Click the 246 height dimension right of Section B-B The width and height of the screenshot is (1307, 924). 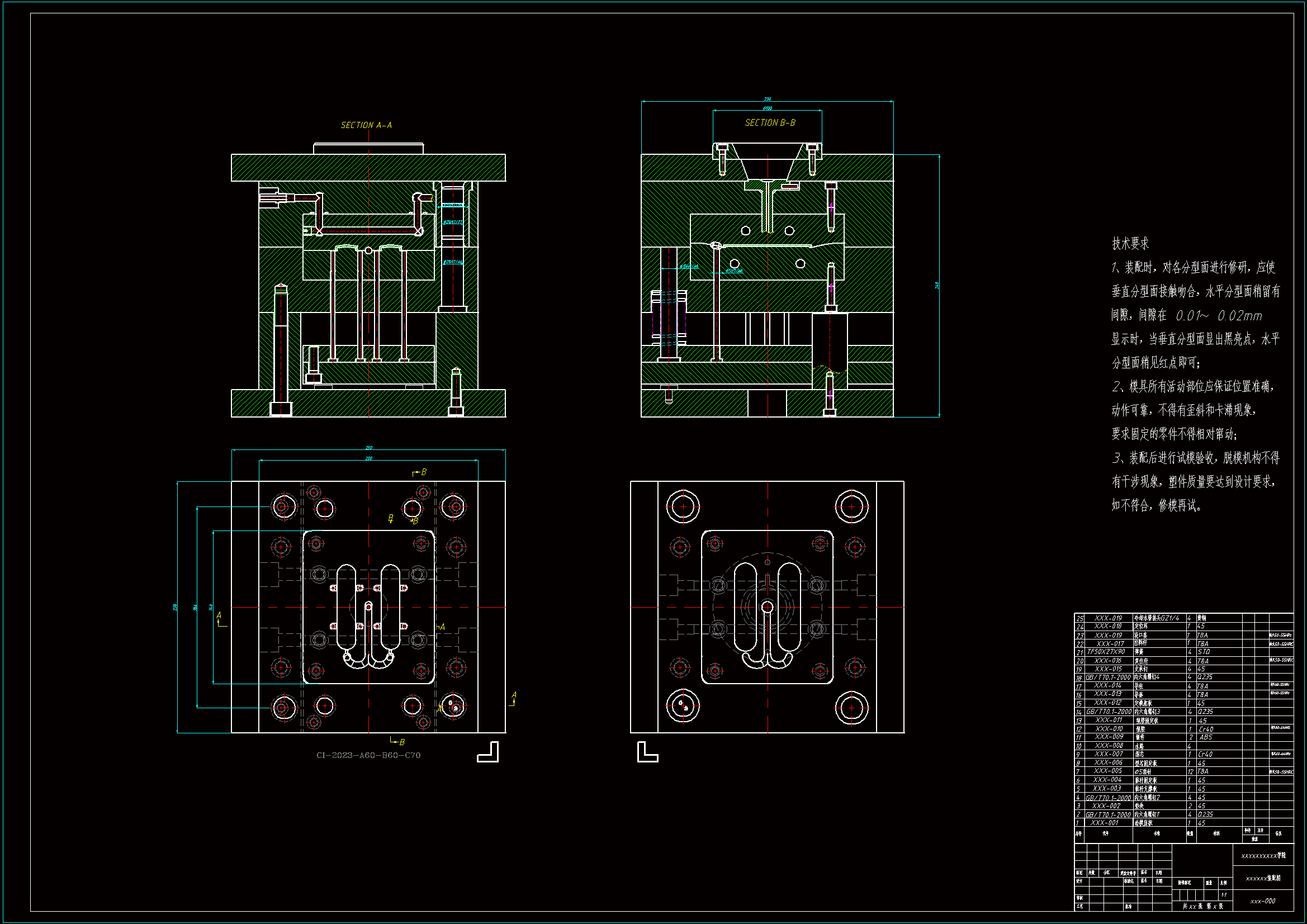tap(937, 285)
